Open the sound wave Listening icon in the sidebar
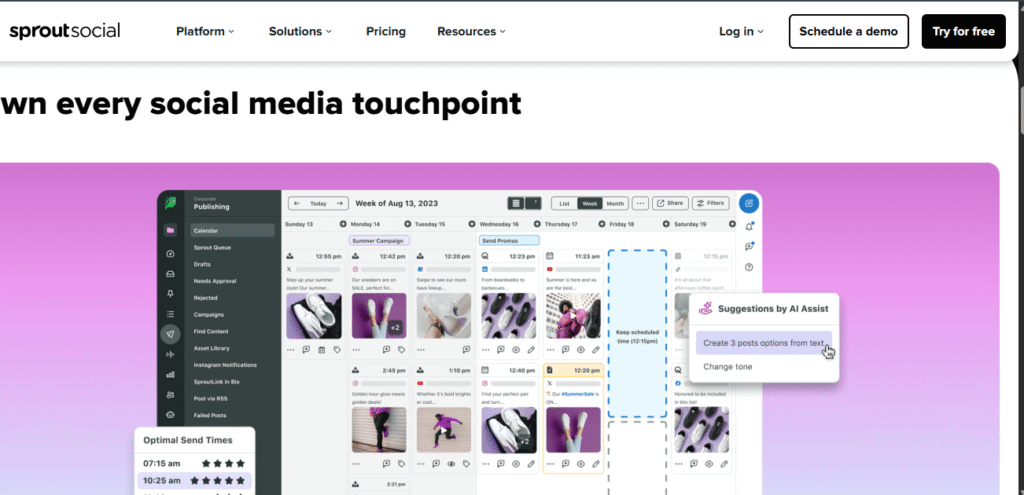Screen dimensions: 1024x495 (x=170, y=355)
